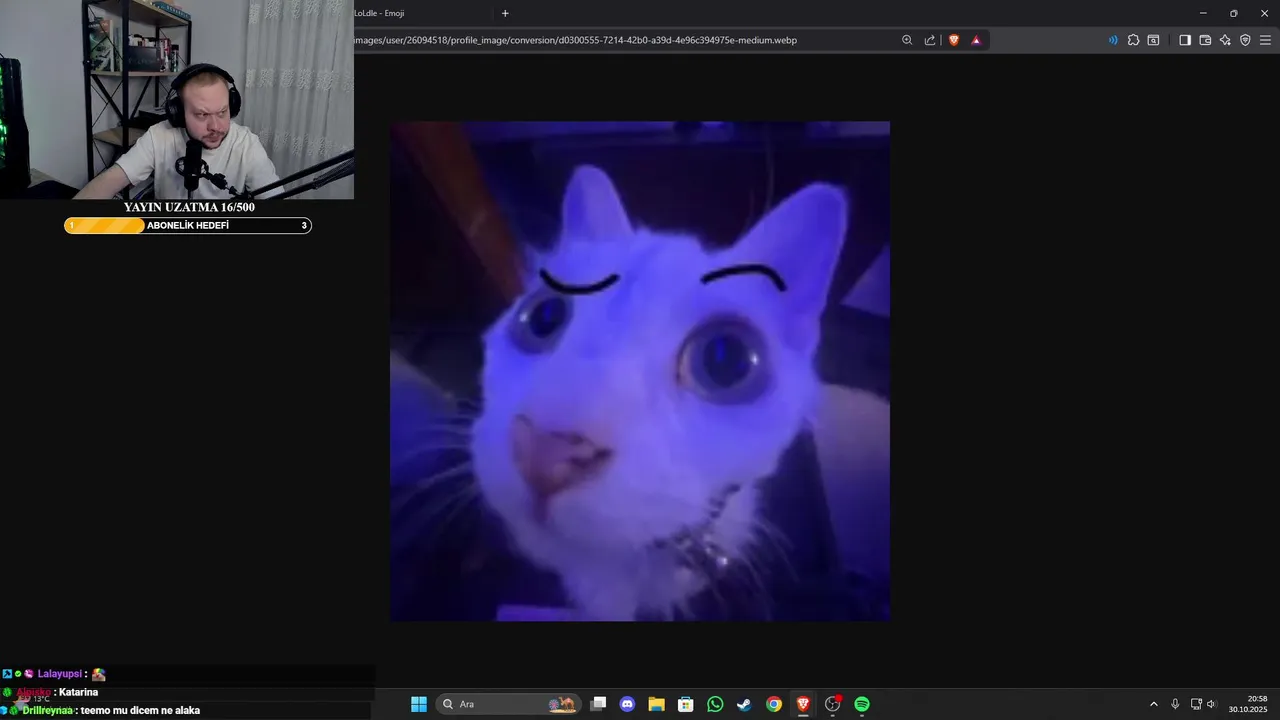Click the streamer webcam overlay
Screen dimensions: 1280x720
coord(177,99)
